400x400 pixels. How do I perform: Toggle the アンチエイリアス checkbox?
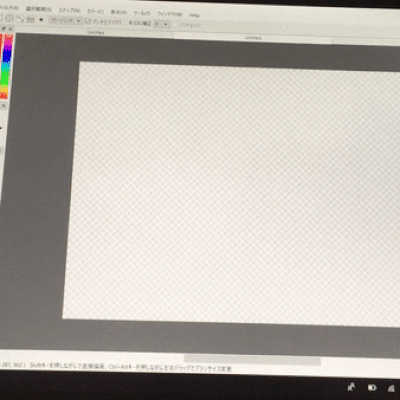point(88,21)
